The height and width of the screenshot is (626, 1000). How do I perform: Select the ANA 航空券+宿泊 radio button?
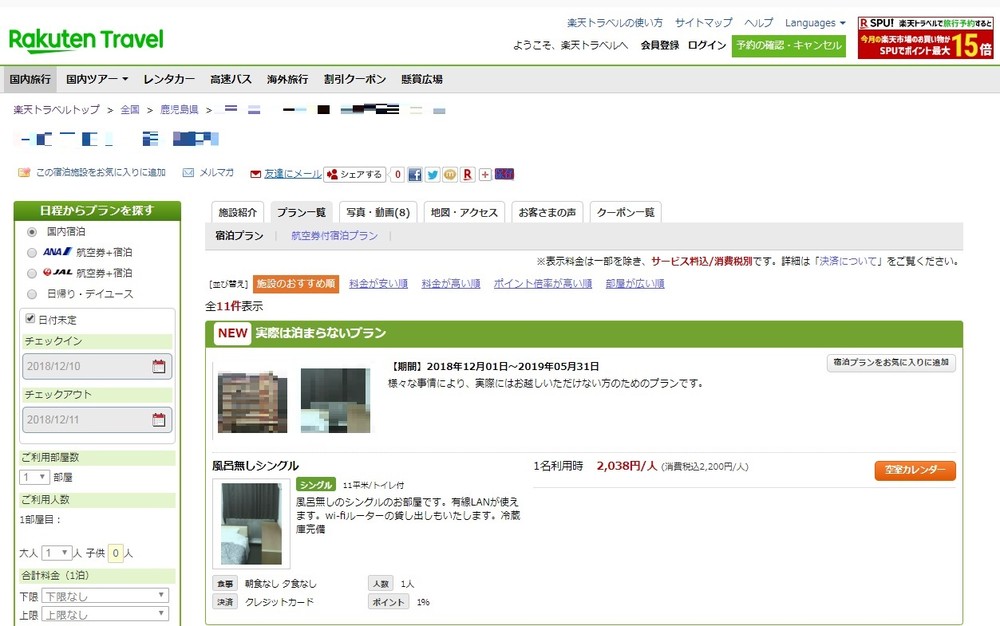pos(33,252)
